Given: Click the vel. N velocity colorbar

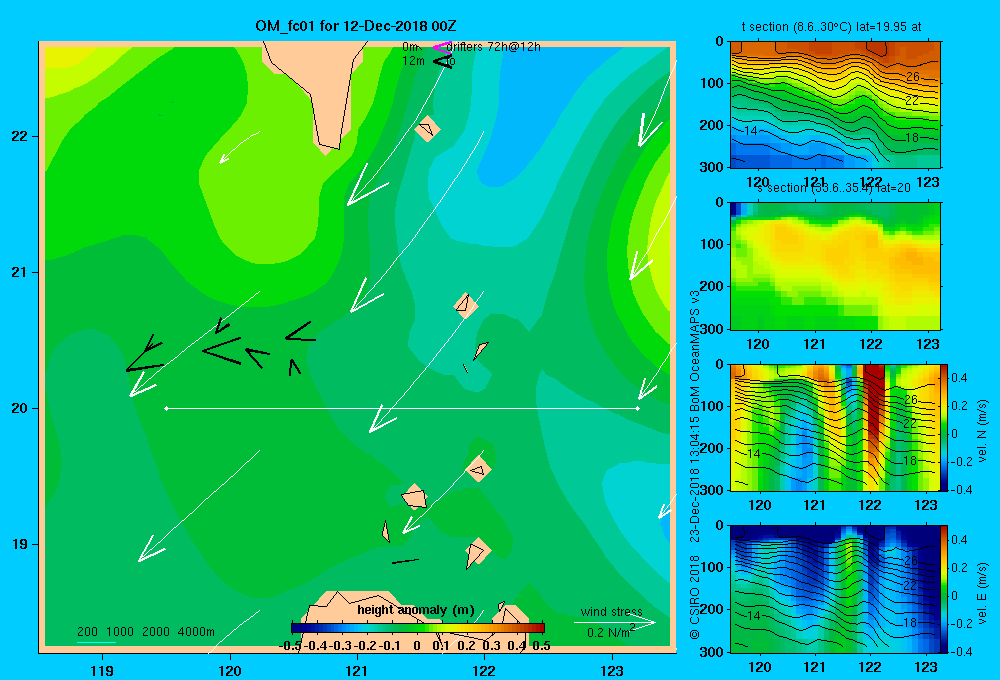Looking at the screenshot, I should tap(945, 427).
